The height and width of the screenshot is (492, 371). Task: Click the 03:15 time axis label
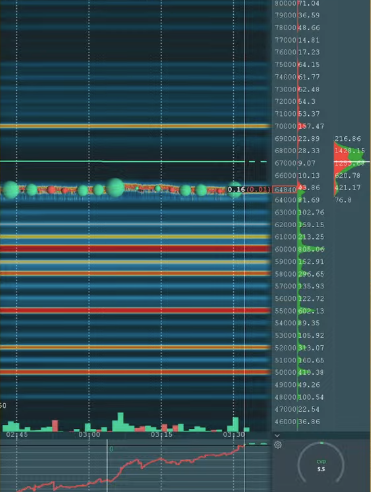point(161,435)
